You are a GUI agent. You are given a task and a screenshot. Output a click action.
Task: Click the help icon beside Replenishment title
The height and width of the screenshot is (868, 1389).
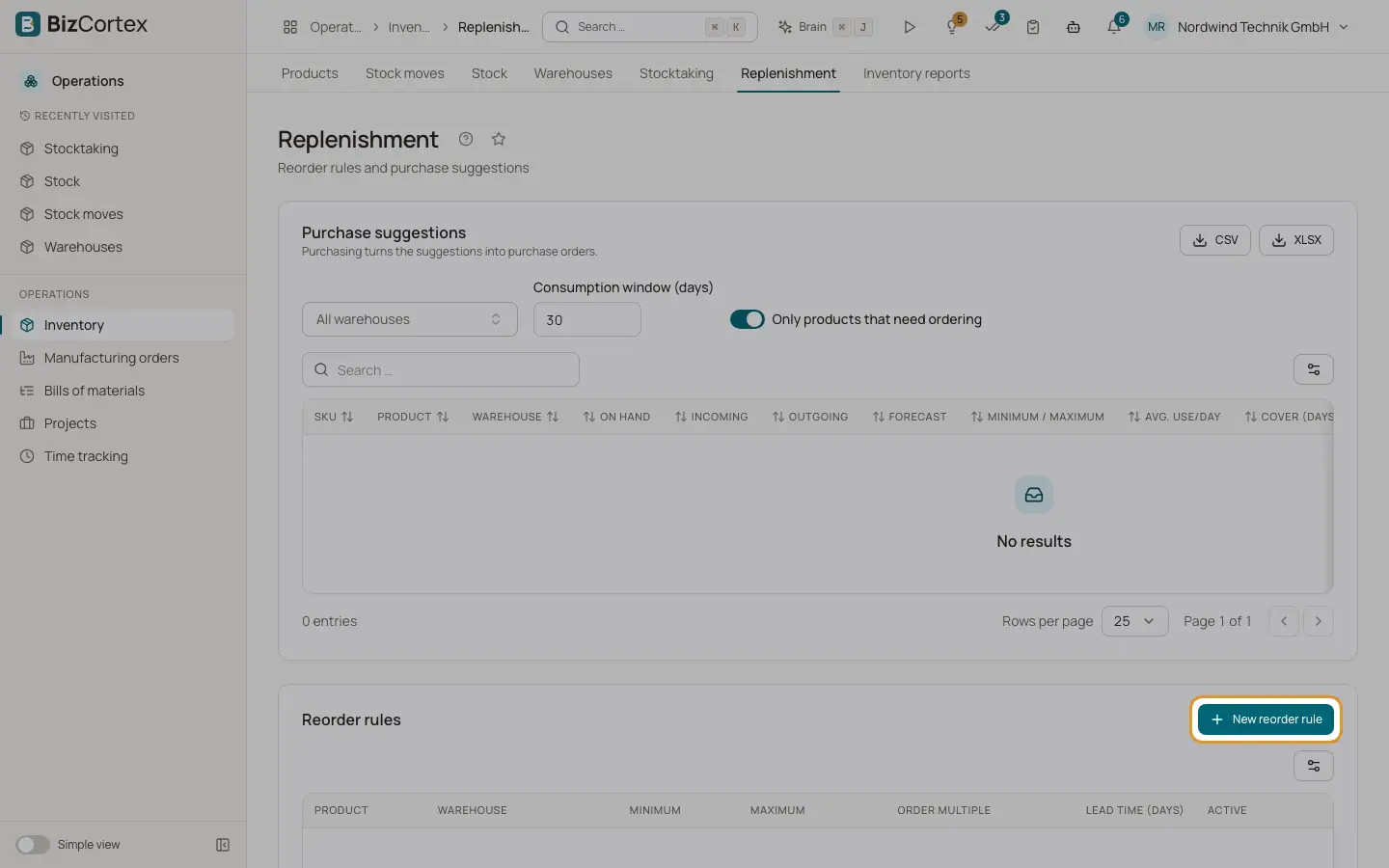pos(466,139)
